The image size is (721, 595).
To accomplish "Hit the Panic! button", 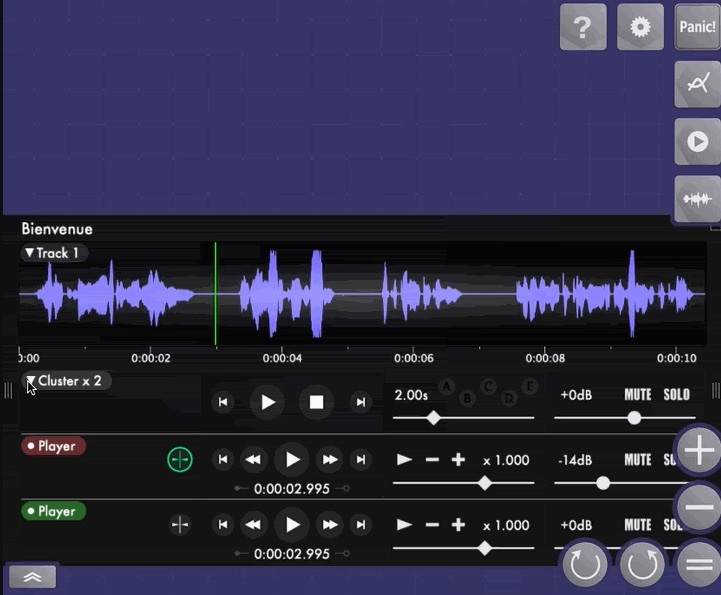I will tap(697, 27).
